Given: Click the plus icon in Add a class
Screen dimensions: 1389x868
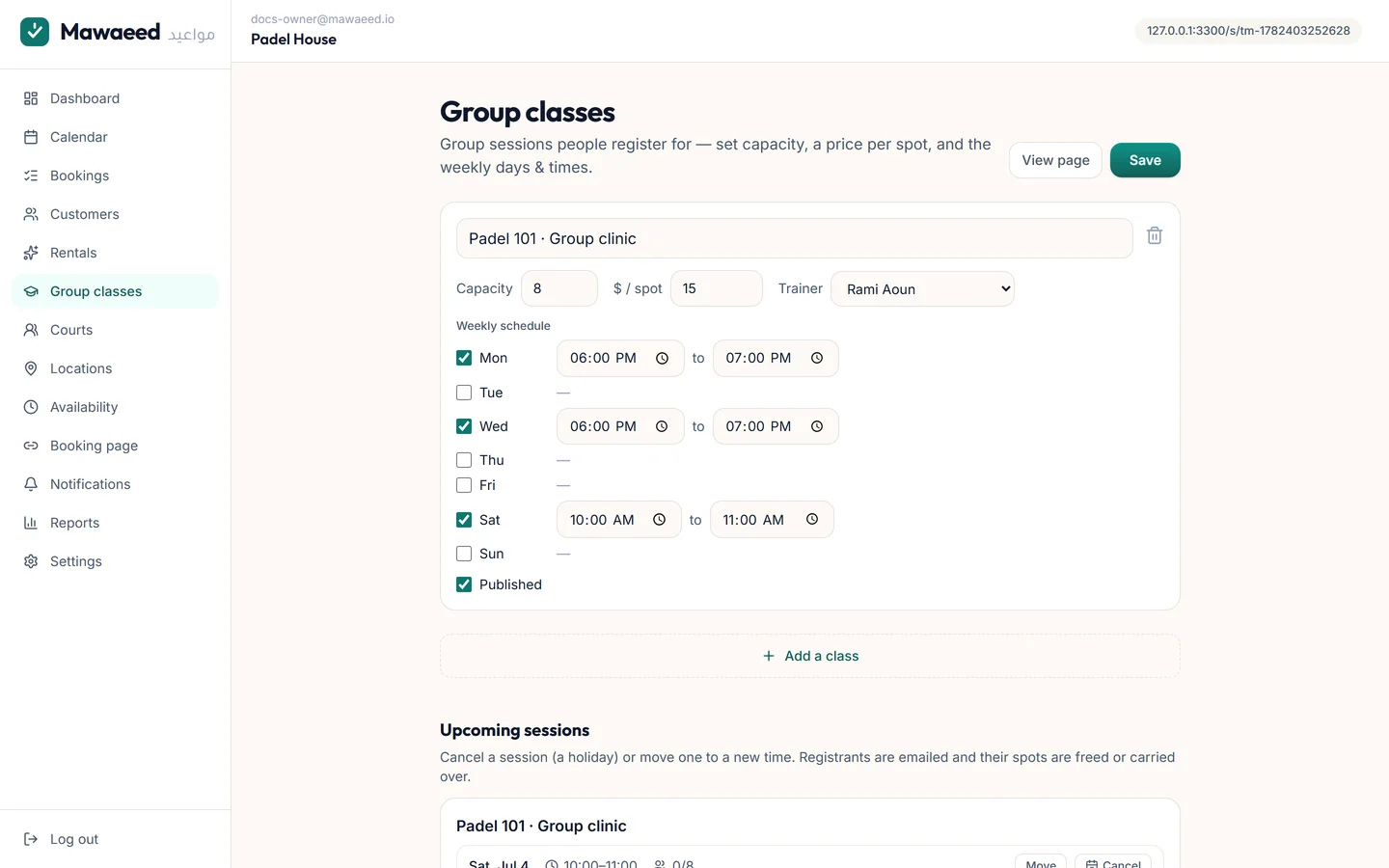Looking at the screenshot, I should [769, 656].
